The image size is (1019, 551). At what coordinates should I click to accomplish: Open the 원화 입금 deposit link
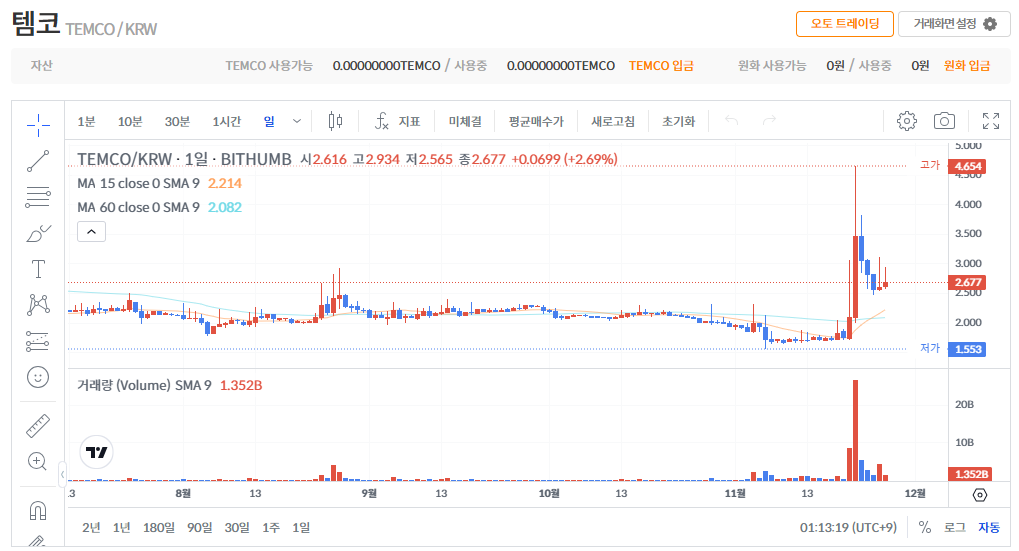tap(967, 66)
